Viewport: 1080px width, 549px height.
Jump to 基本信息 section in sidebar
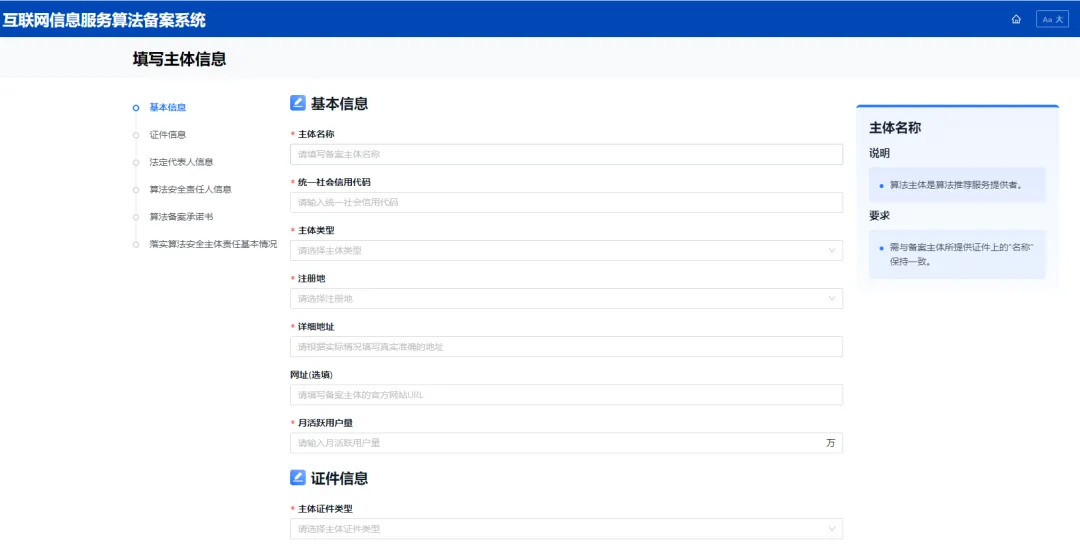coord(167,107)
